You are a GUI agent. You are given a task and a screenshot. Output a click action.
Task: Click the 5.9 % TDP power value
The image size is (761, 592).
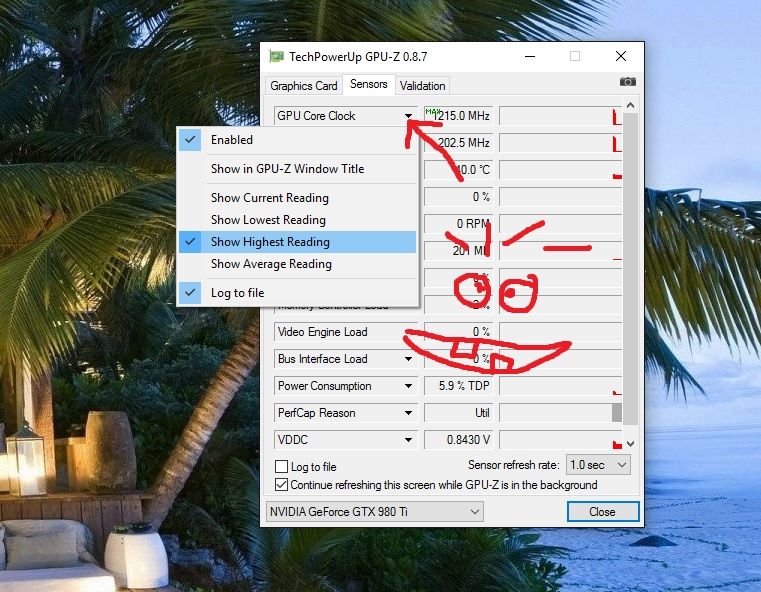tap(459, 386)
